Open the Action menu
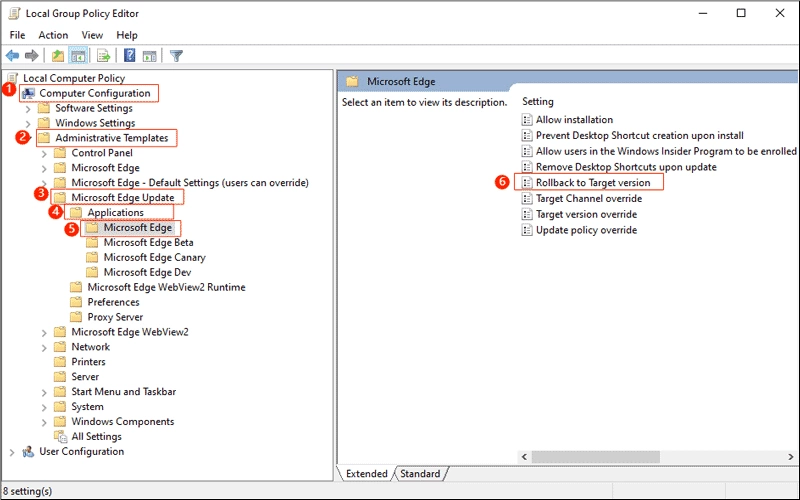Viewport: 800px width, 500px height. 53,35
